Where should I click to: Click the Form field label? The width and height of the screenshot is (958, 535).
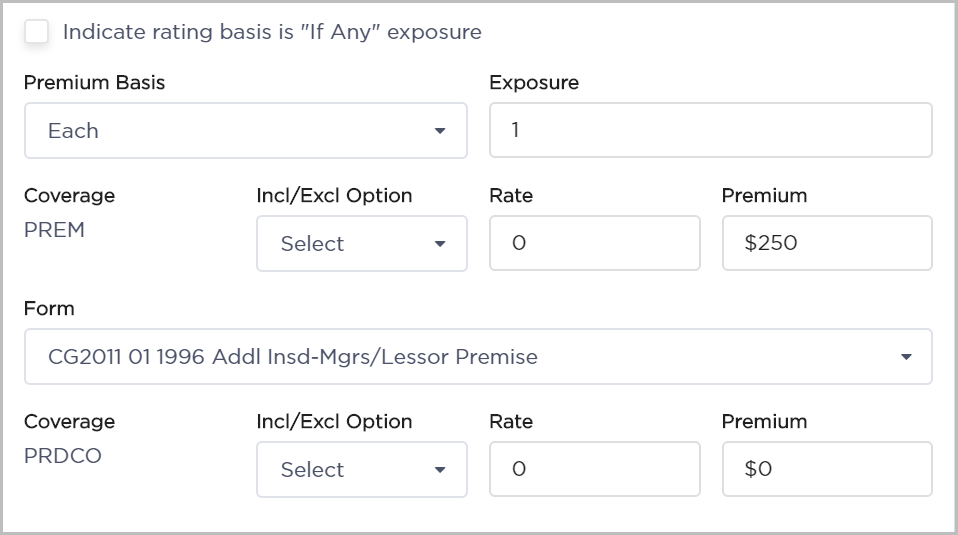49,309
